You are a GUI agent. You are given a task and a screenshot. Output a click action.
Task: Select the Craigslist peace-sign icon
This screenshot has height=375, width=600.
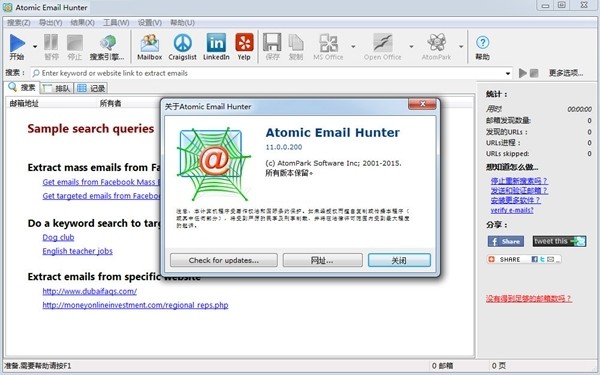coord(183,43)
